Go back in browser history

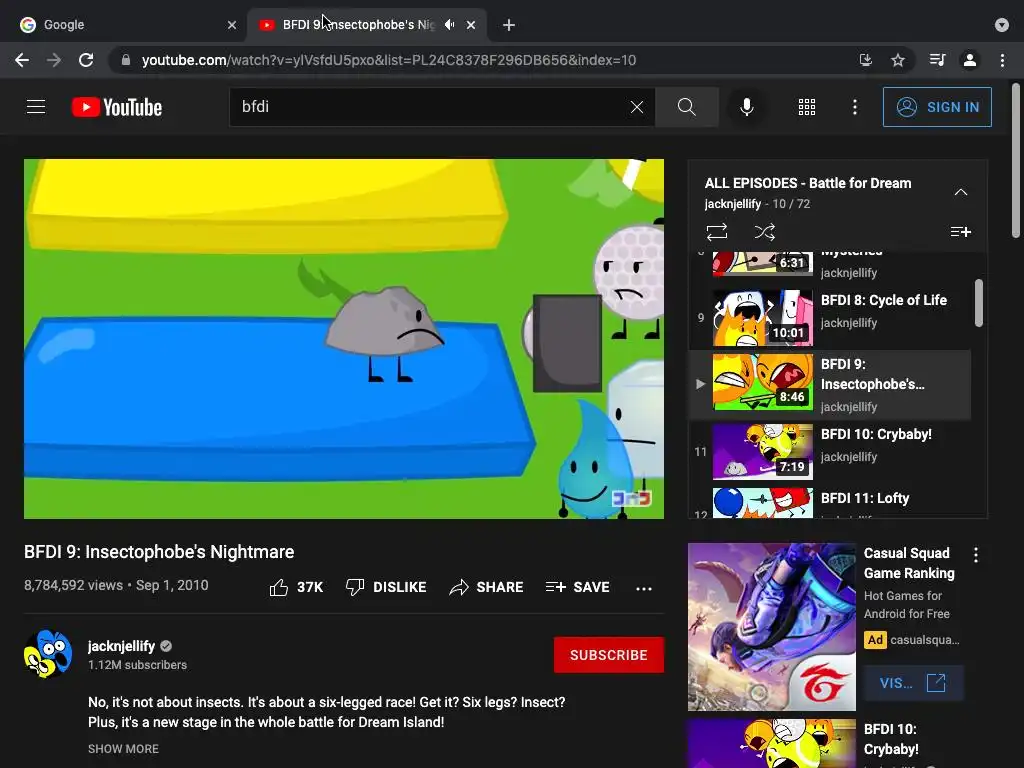(x=22, y=60)
